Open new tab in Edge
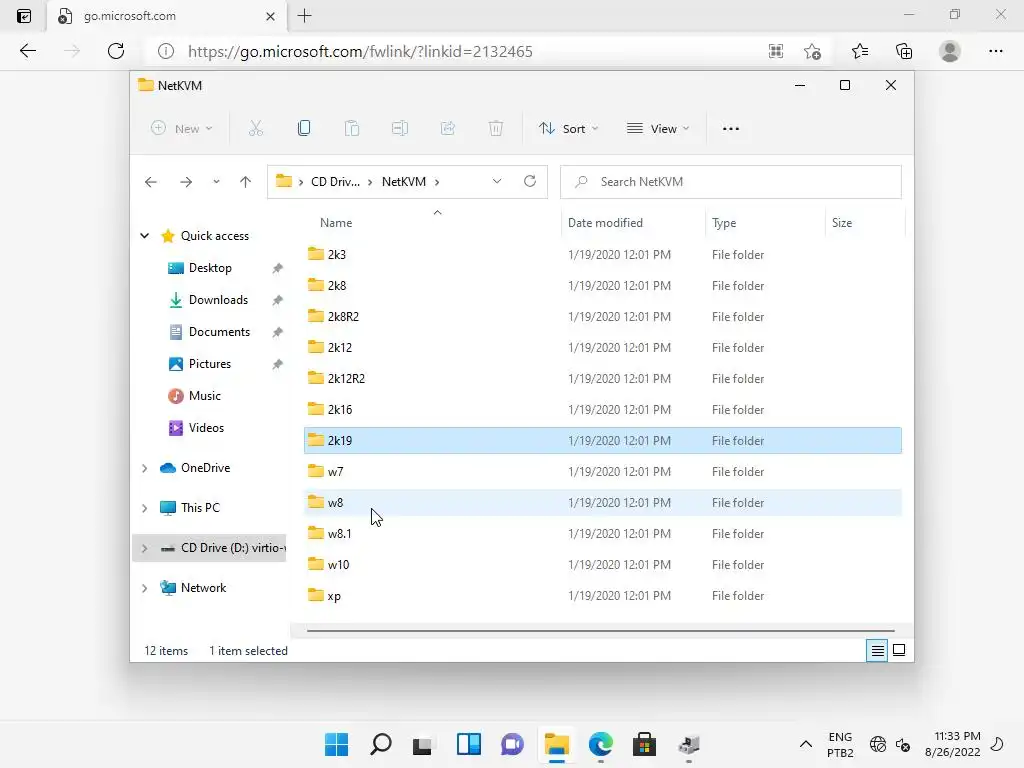The image size is (1024, 768). click(x=304, y=16)
